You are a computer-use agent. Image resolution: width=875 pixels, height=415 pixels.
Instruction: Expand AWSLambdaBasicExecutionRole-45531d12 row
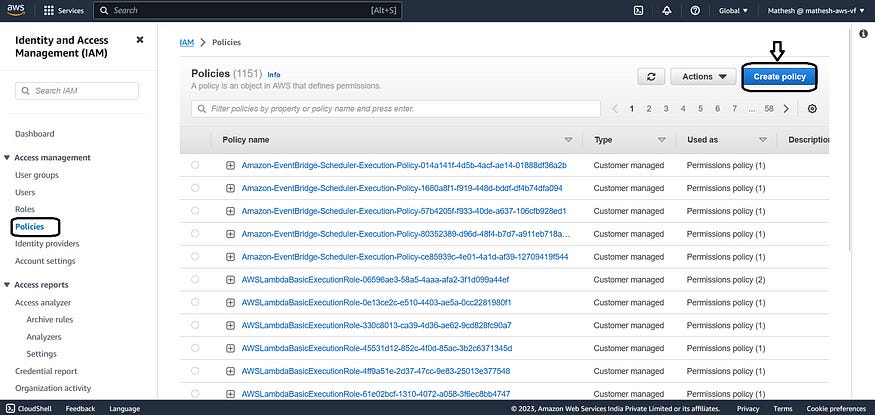(x=230, y=348)
